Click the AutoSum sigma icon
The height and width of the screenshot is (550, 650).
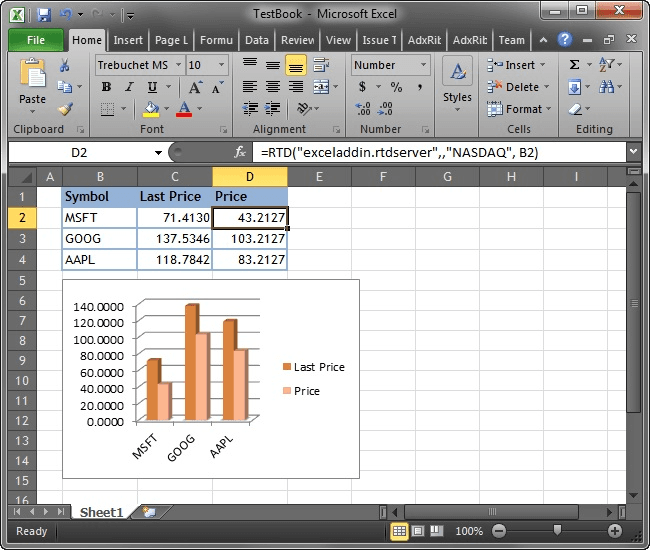[x=574, y=65]
